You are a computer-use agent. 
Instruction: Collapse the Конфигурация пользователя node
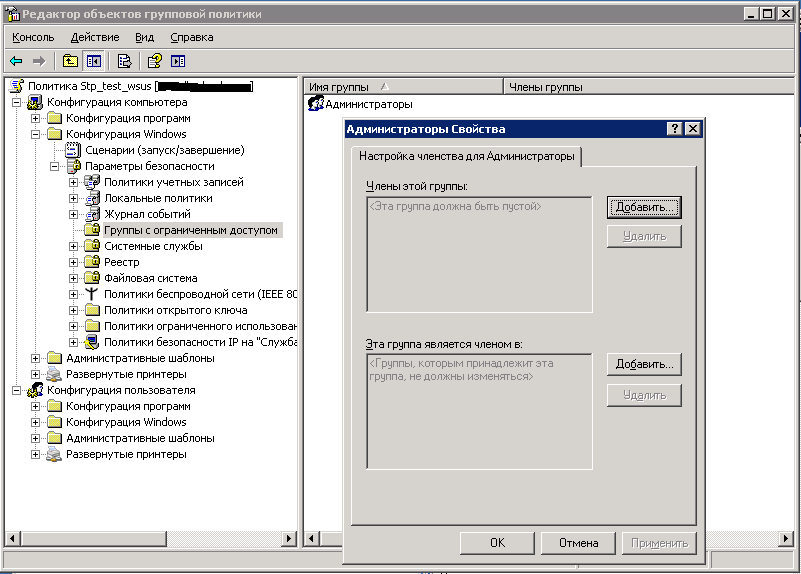pyautogui.click(x=16, y=390)
